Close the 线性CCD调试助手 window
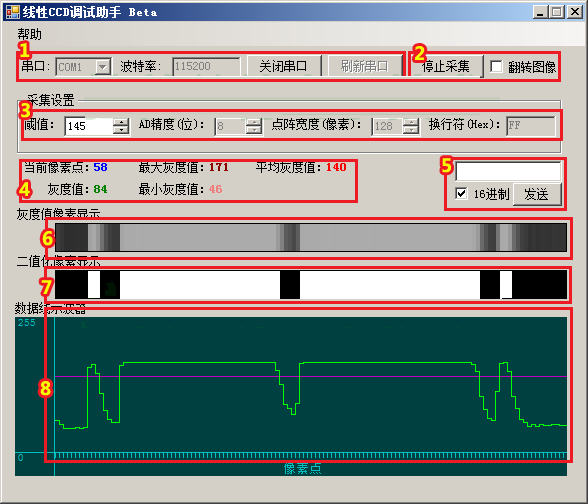588x504 pixels. [x=574, y=12]
